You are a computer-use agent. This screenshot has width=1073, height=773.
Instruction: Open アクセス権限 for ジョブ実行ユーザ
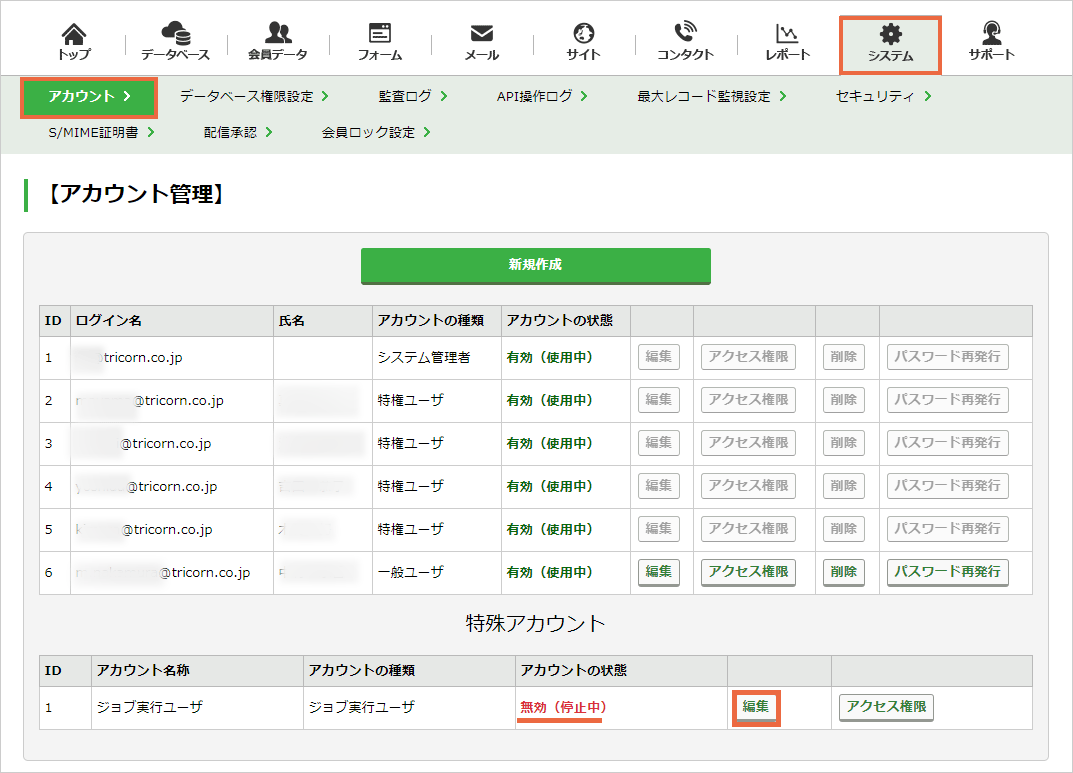pos(886,707)
